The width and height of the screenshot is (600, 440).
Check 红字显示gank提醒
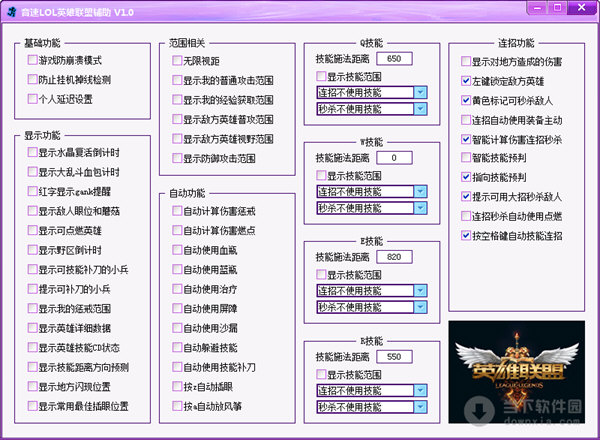[32, 191]
